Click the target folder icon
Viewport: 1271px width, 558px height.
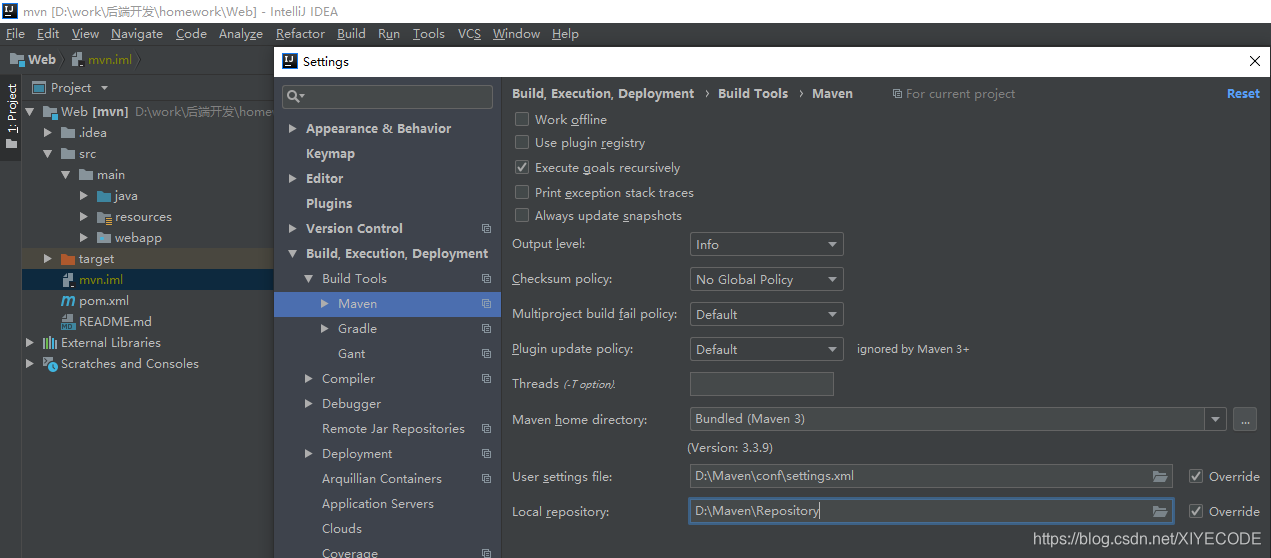tap(68, 259)
